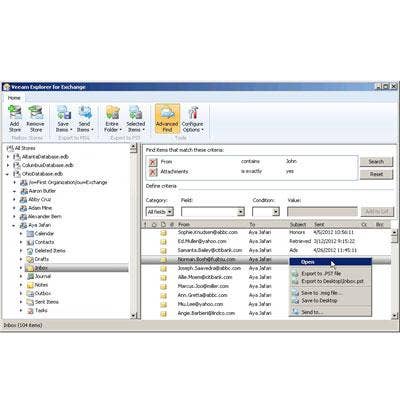The height and width of the screenshot is (400, 400).
Task: Remove the From criteria with red X
Action: click(153, 162)
